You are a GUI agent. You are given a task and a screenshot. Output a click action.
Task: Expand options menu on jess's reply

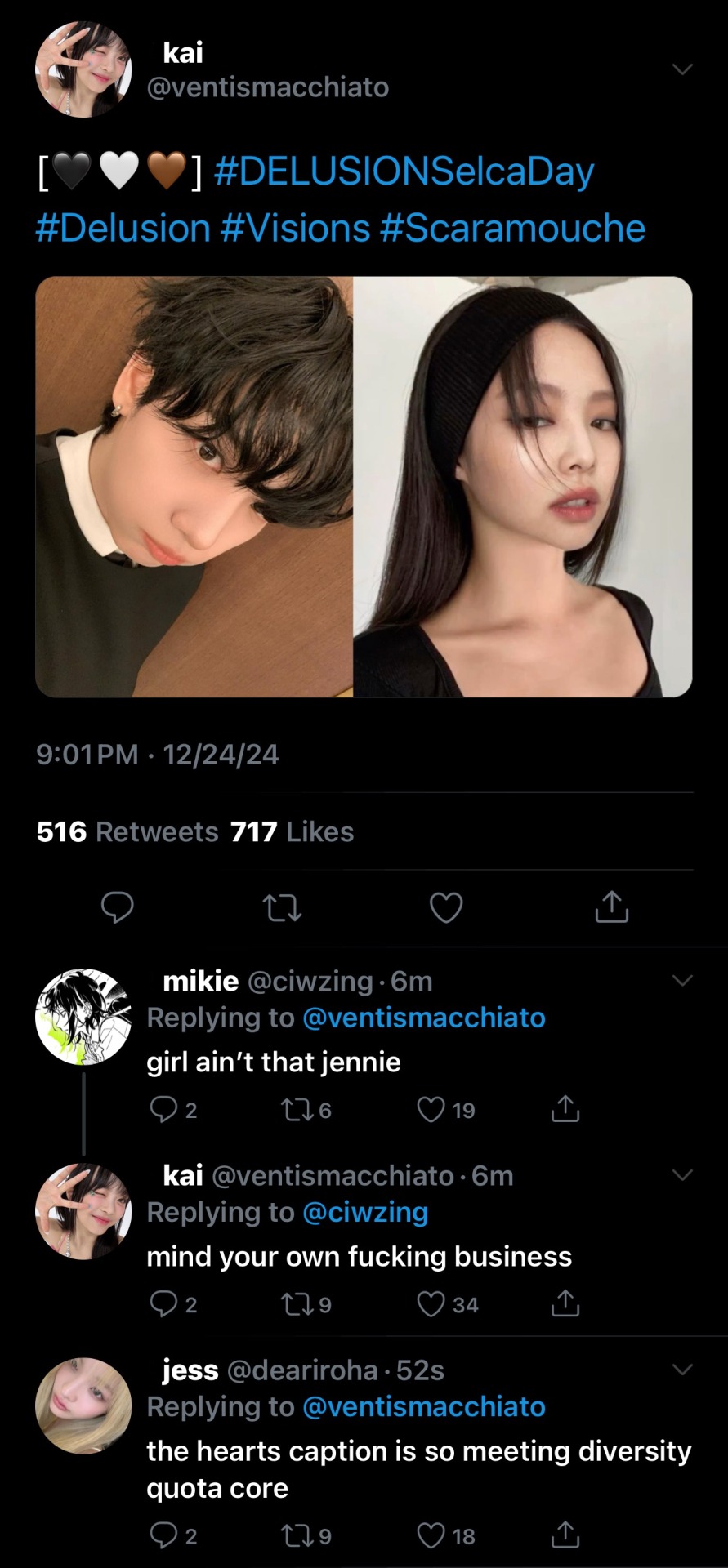(x=681, y=1369)
